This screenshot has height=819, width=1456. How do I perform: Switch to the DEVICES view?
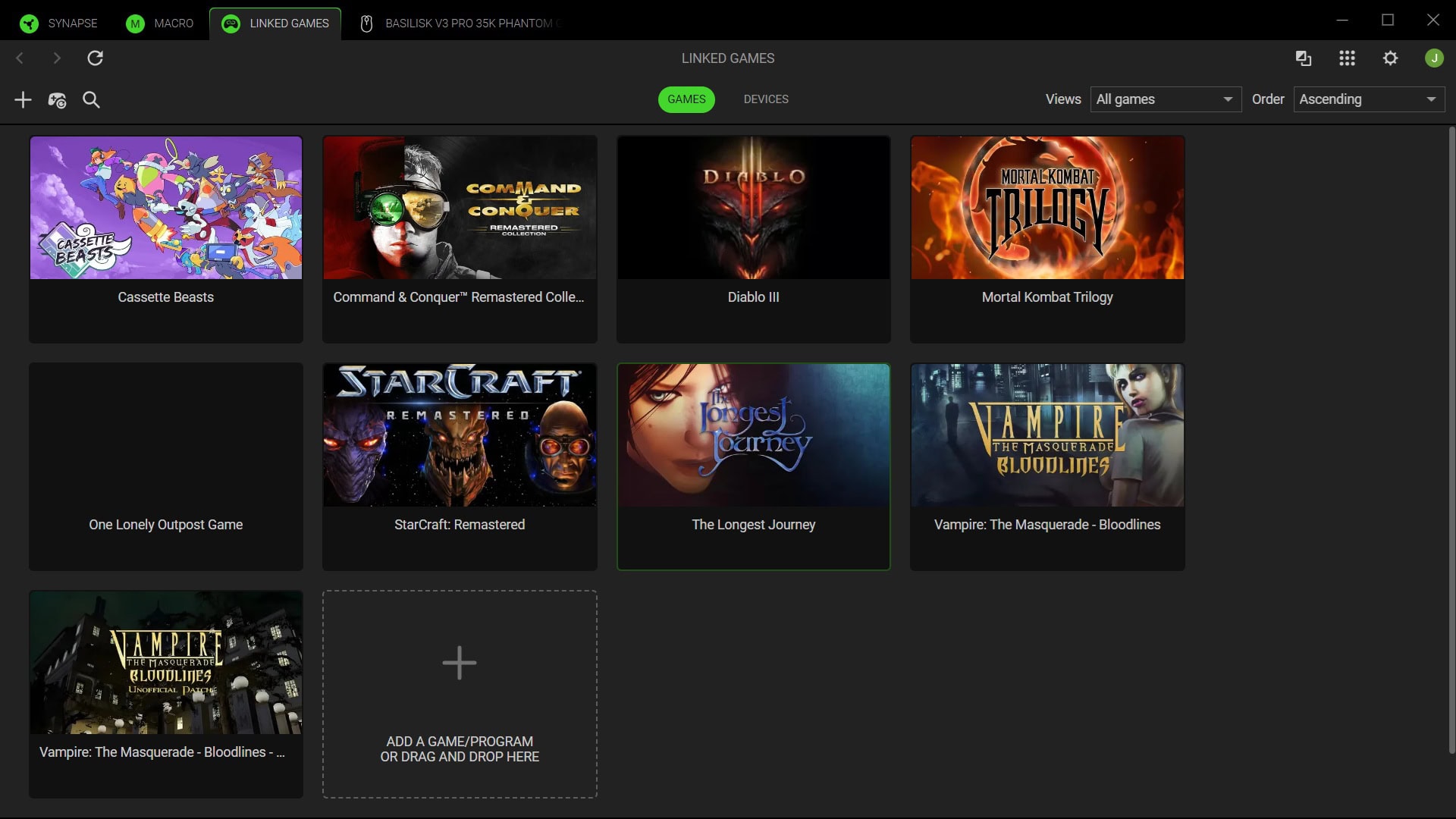tap(766, 99)
